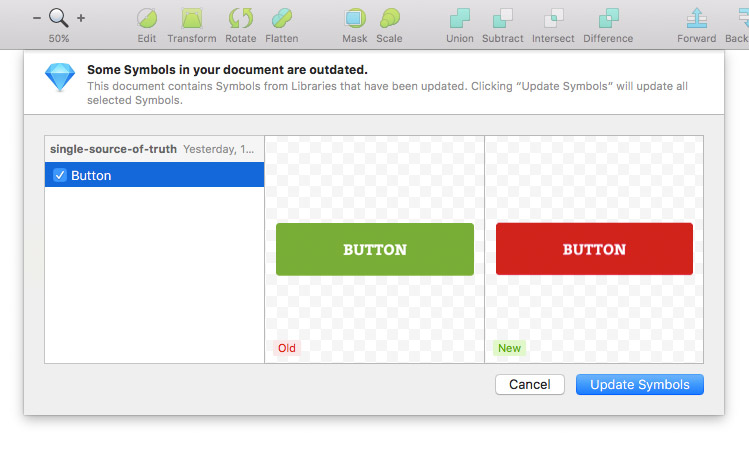The height and width of the screenshot is (453, 749).
Task: Click the Sketch diamond icon in dialog
Action: tap(60, 76)
